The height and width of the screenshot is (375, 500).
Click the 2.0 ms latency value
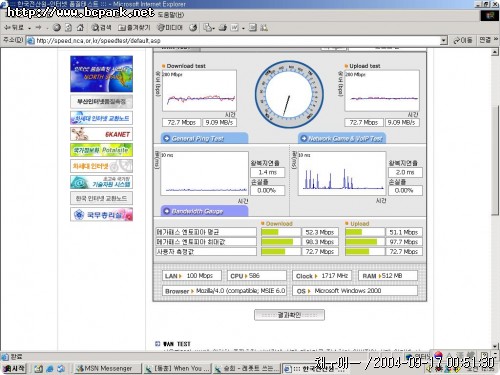click(x=405, y=172)
